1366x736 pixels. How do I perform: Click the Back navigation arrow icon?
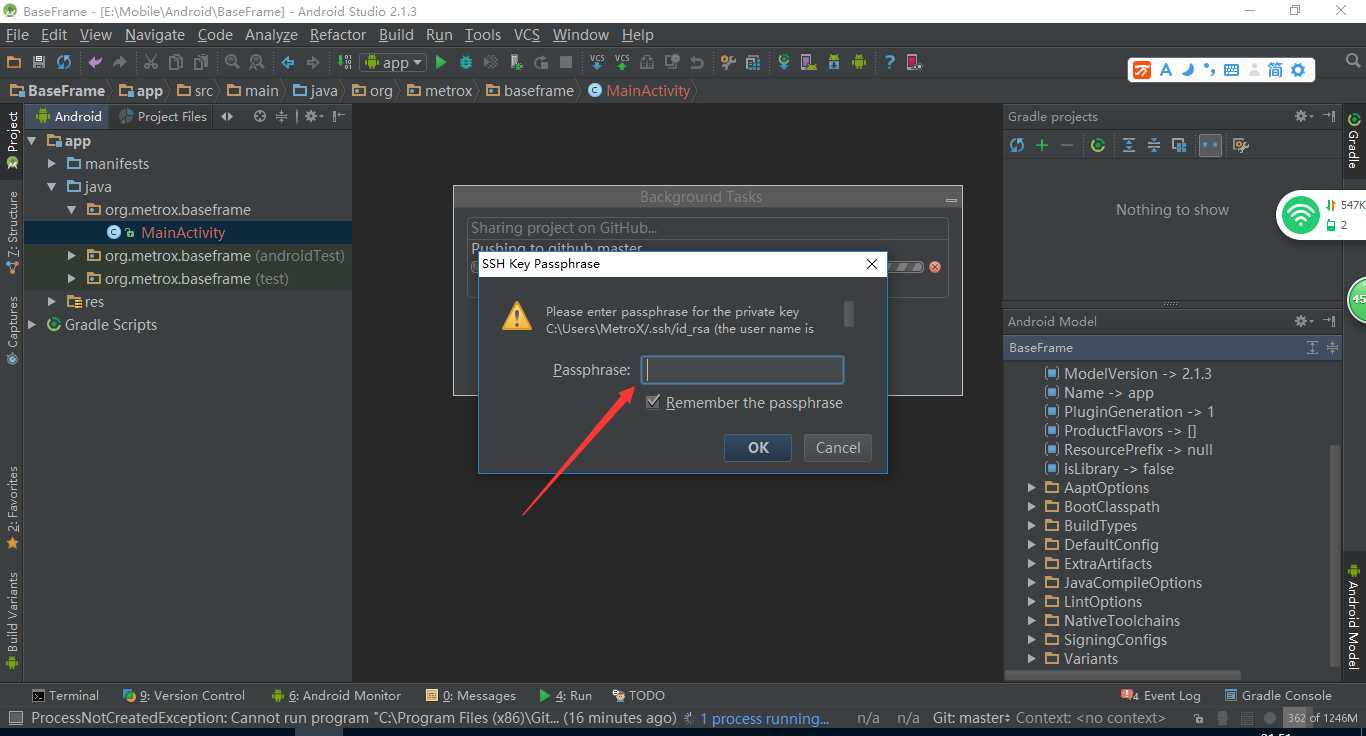click(x=288, y=62)
